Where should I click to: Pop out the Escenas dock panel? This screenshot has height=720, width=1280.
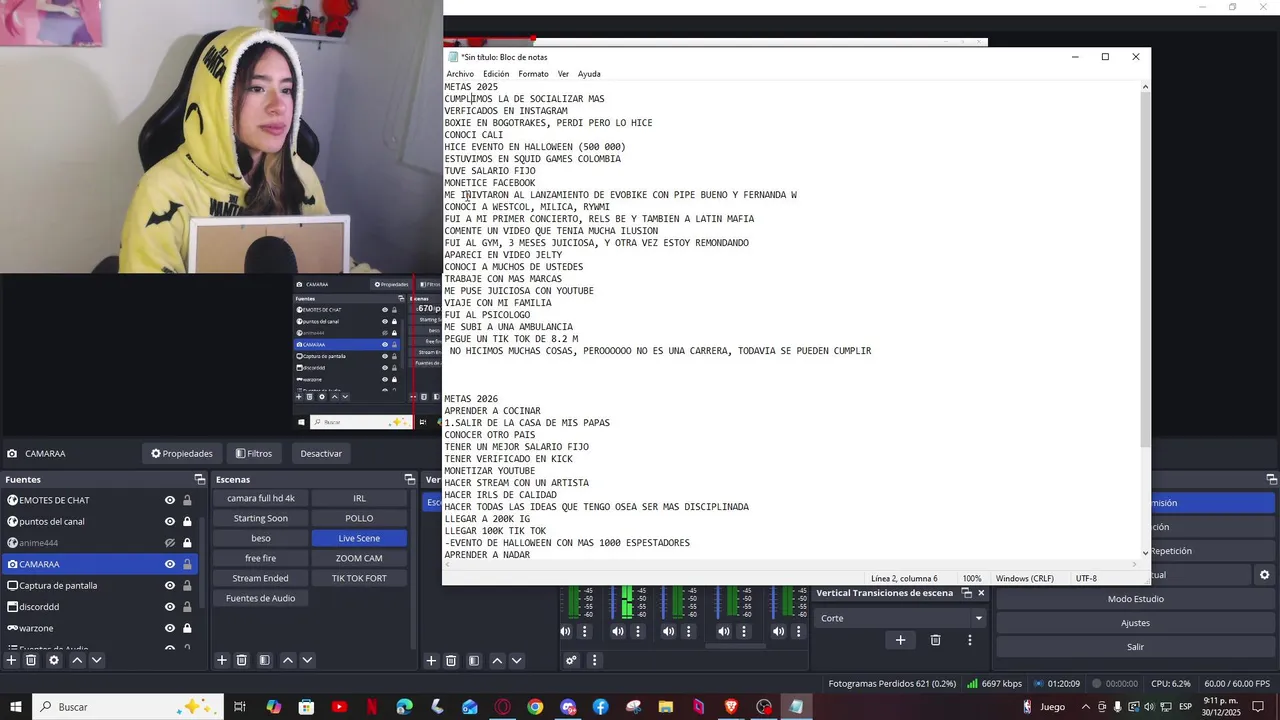click(409, 480)
